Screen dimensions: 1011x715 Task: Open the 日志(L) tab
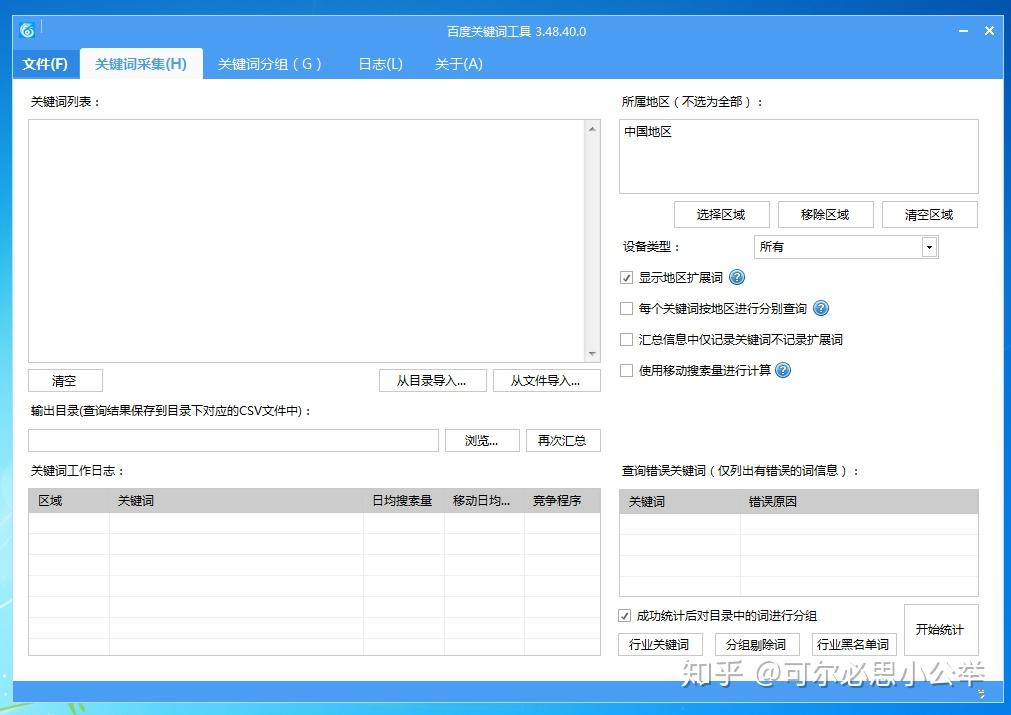380,64
